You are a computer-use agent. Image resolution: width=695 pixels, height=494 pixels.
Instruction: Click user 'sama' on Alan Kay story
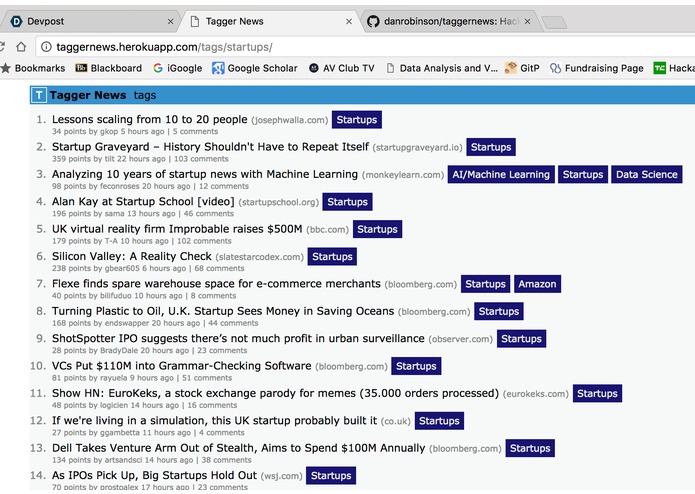pos(114,214)
